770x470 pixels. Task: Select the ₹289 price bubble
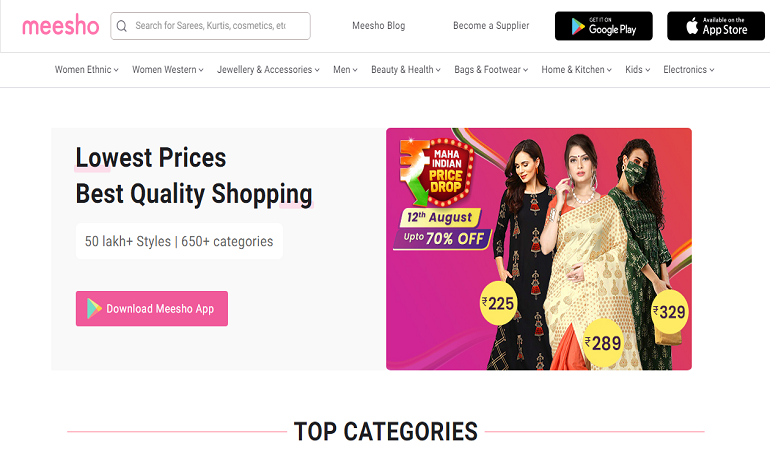603,343
